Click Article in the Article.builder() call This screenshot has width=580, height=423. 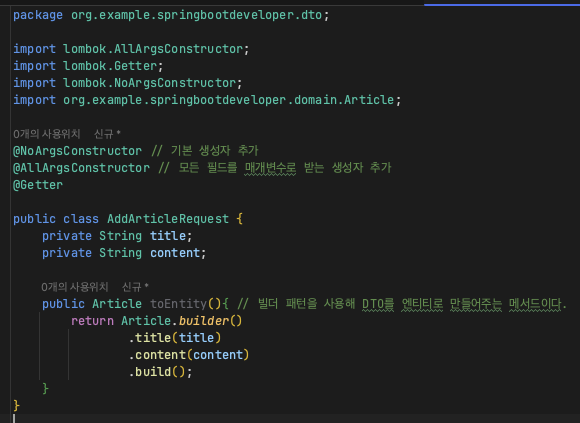[146, 321]
